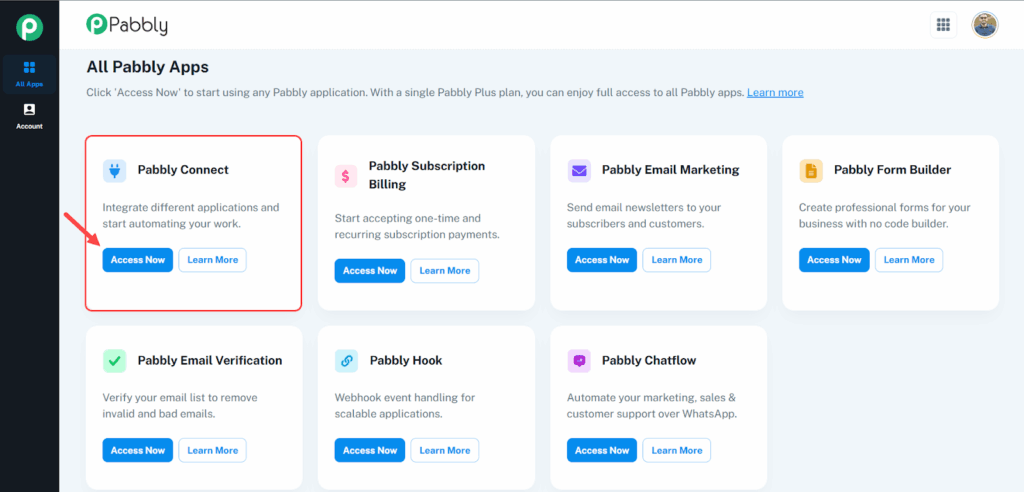Learn more about Email Verification
The image size is (1024, 492).
213,450
